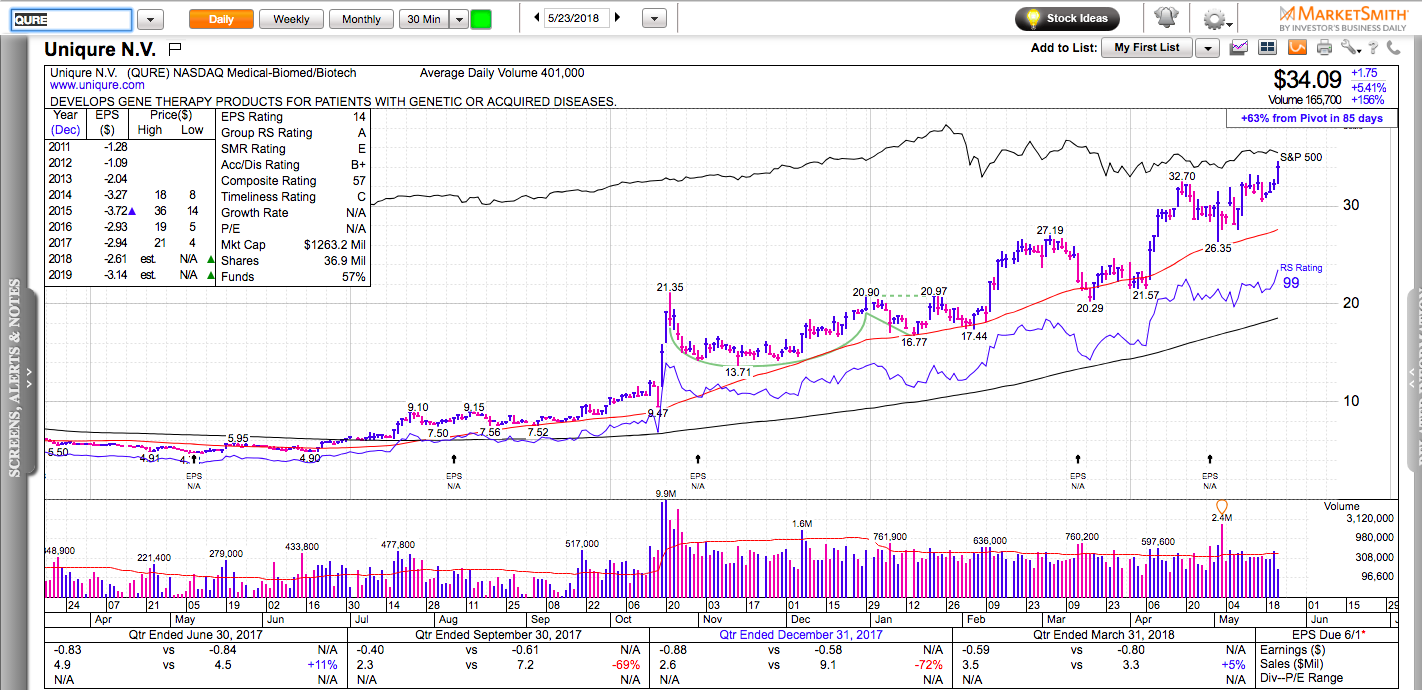This screenshot has width=1422, height=690.
Task: Click the Mkt Cap value $1263.2 Mil
Action: [335, 245]
